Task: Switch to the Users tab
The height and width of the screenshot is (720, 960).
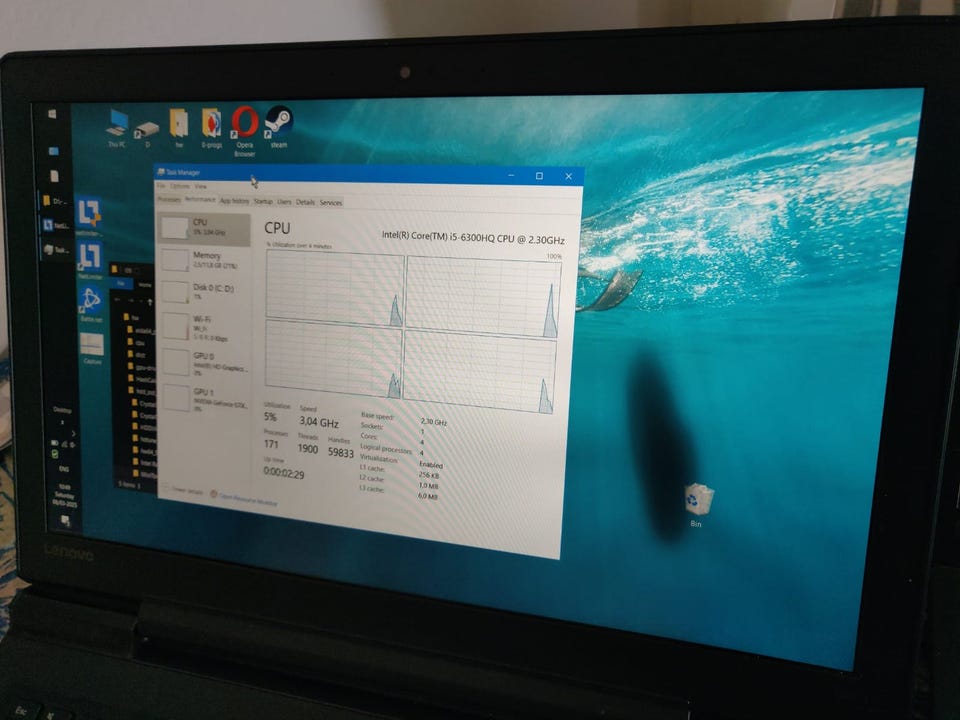Action: coord(284,201)
